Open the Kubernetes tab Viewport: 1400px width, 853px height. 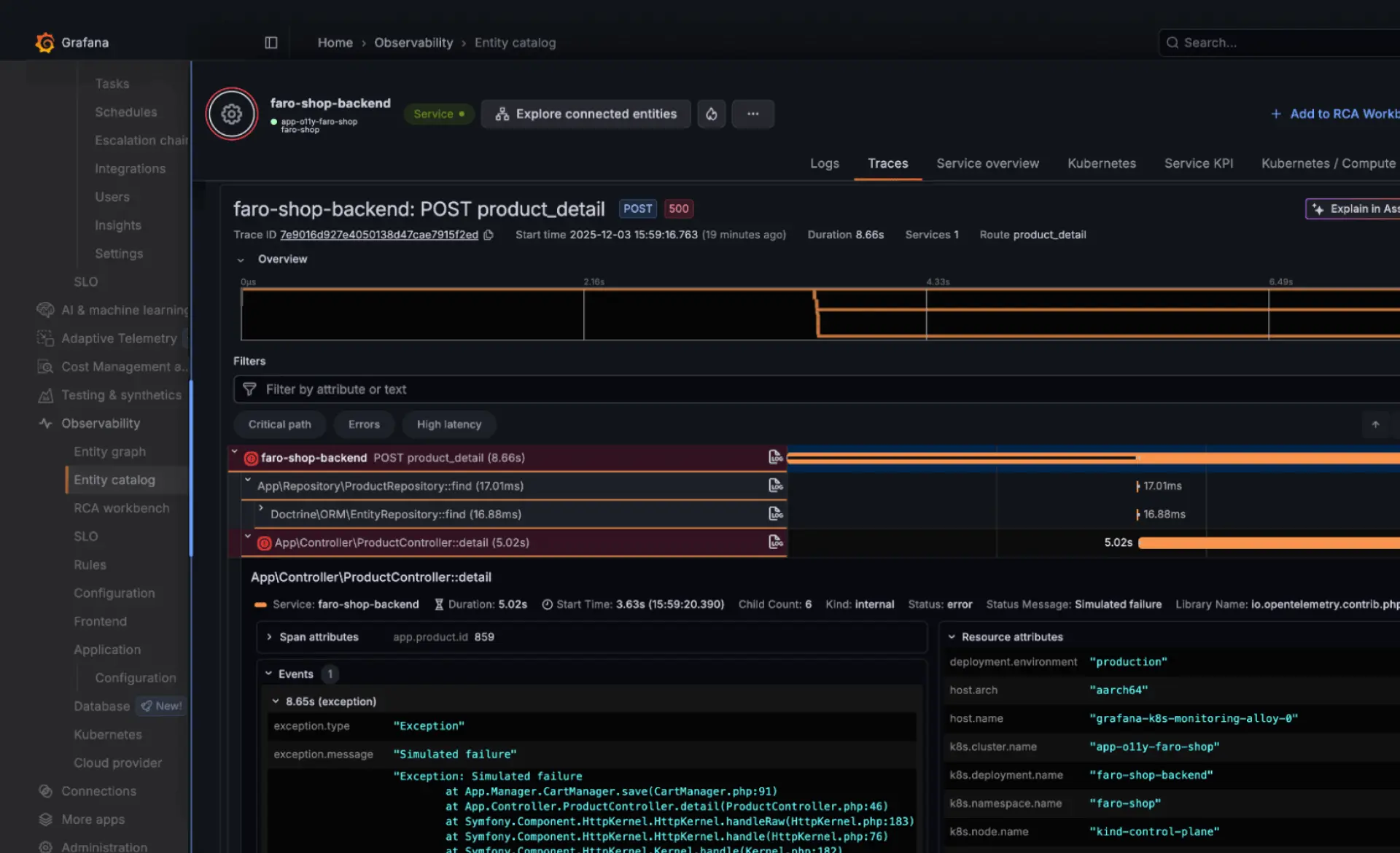pyautogui.click(x=1101, y=163)
